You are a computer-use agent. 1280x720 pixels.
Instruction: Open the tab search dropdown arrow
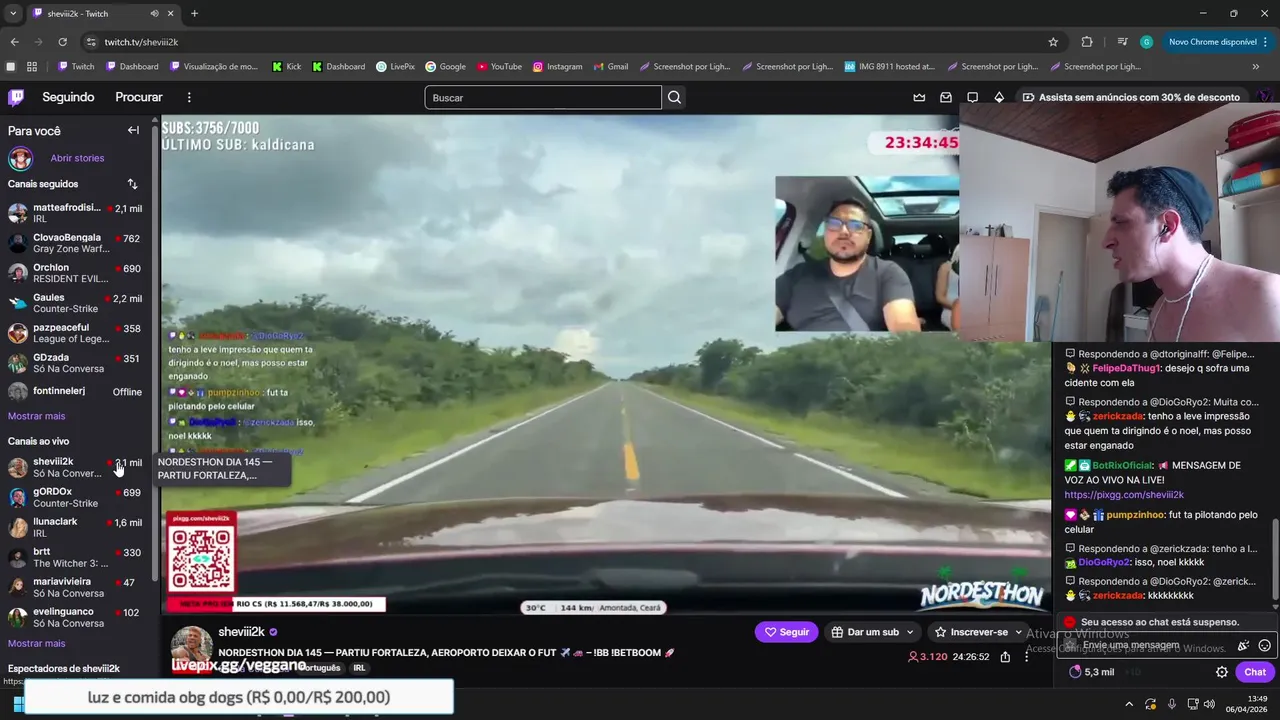(x=13, y=14)
